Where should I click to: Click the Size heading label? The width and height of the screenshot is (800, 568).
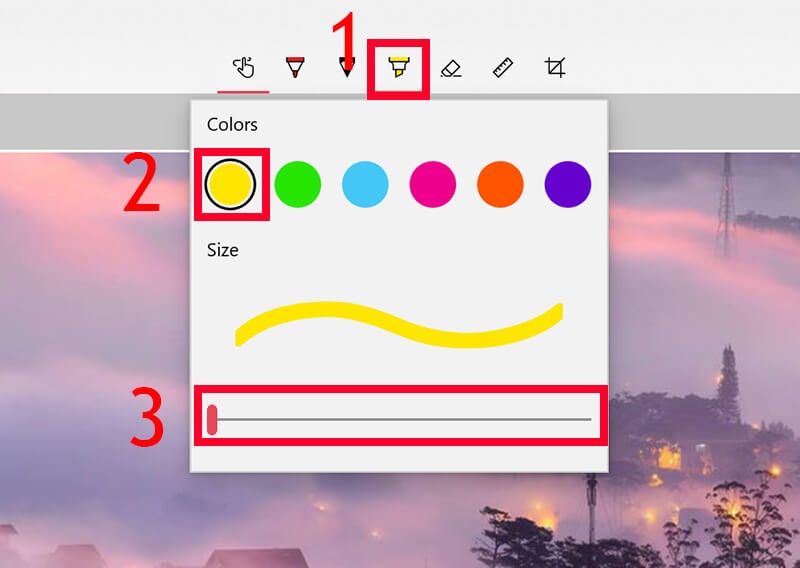click(x=222, y=250)
